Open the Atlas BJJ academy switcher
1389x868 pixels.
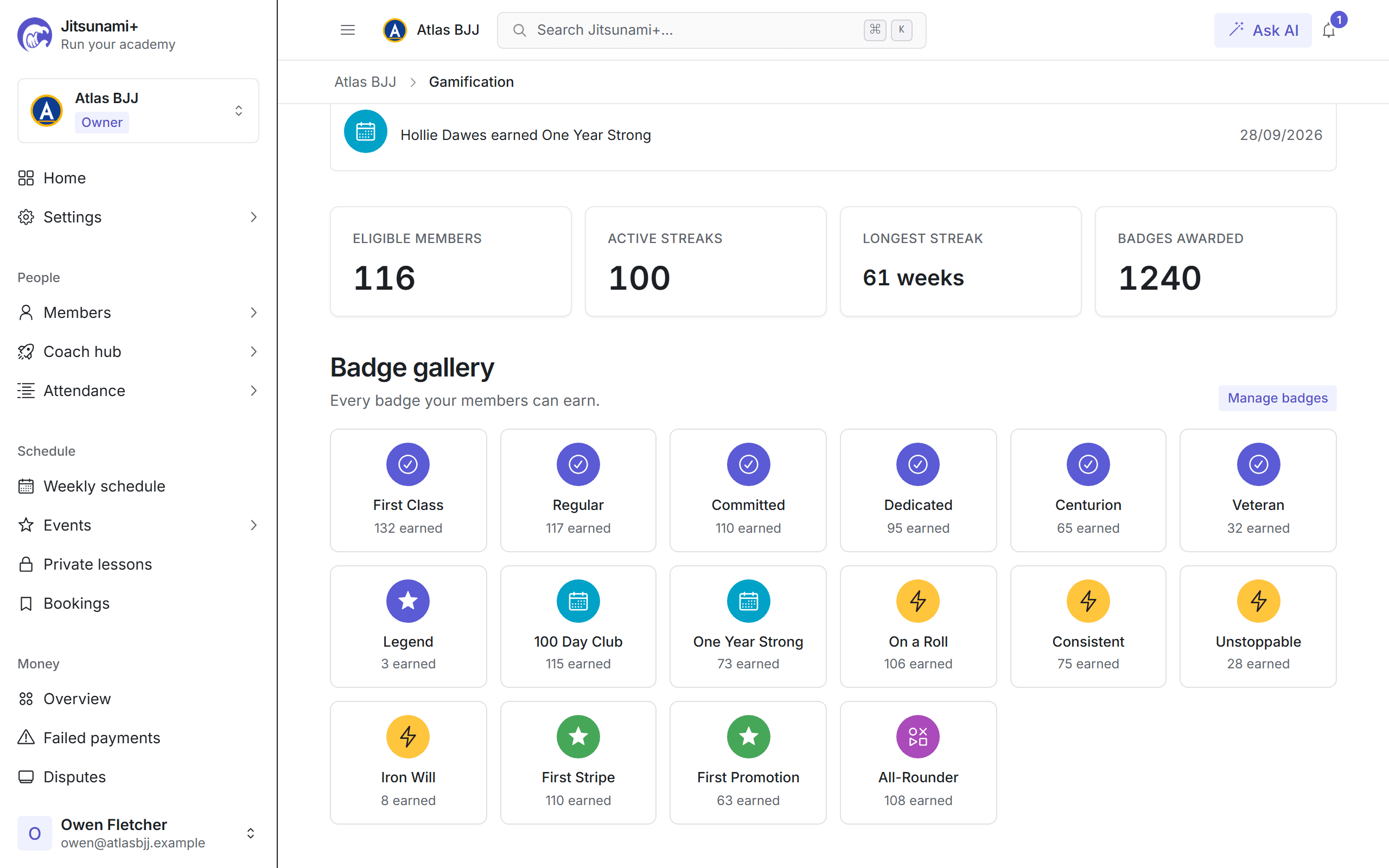[138, 110]
